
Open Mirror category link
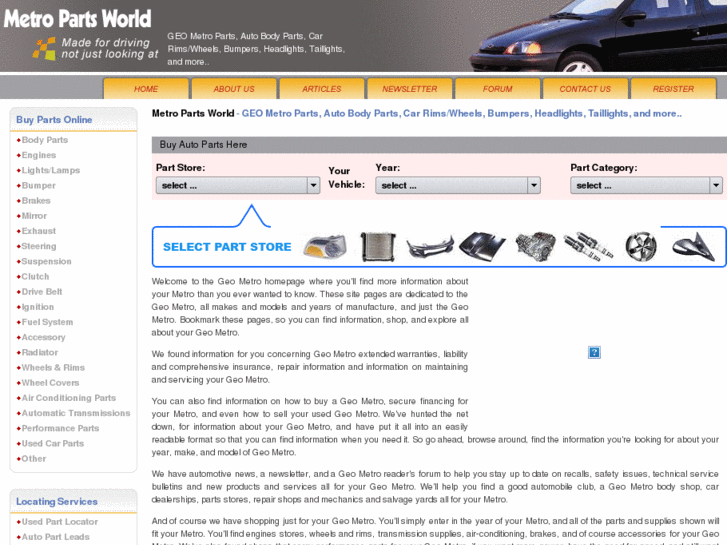tap(34, 216)
